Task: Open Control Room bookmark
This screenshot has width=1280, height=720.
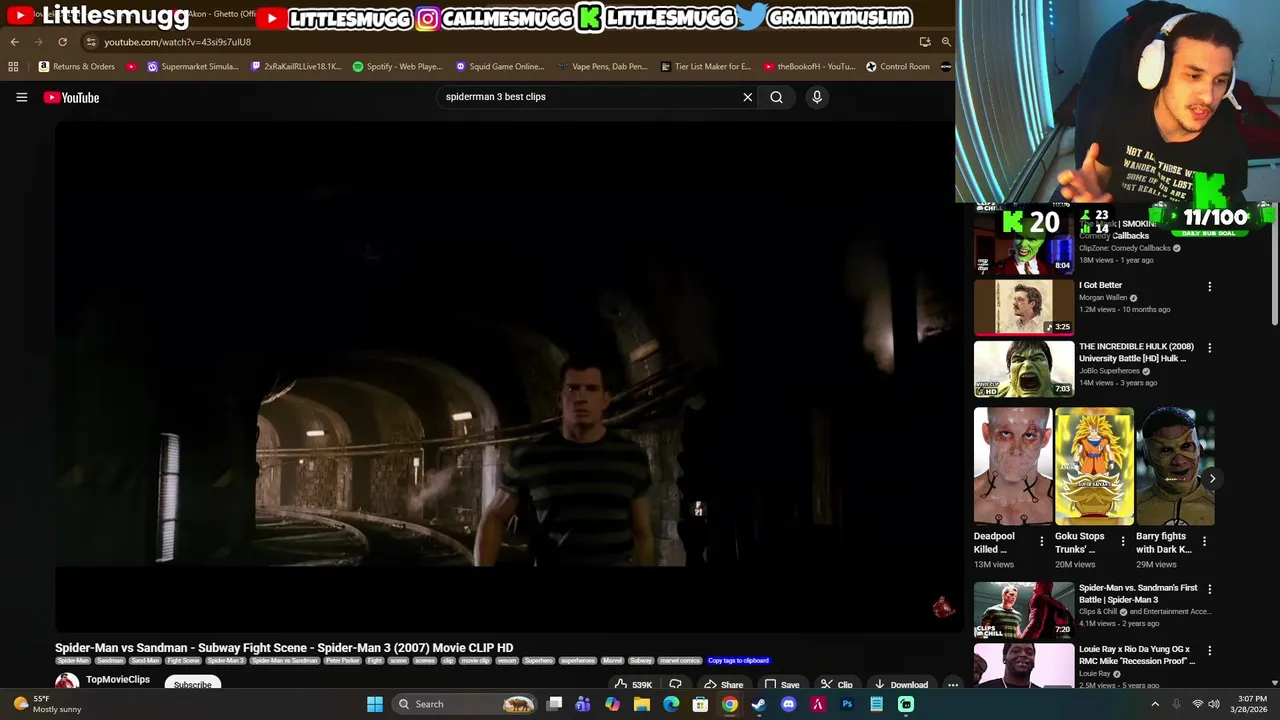Action: point(898,67)
